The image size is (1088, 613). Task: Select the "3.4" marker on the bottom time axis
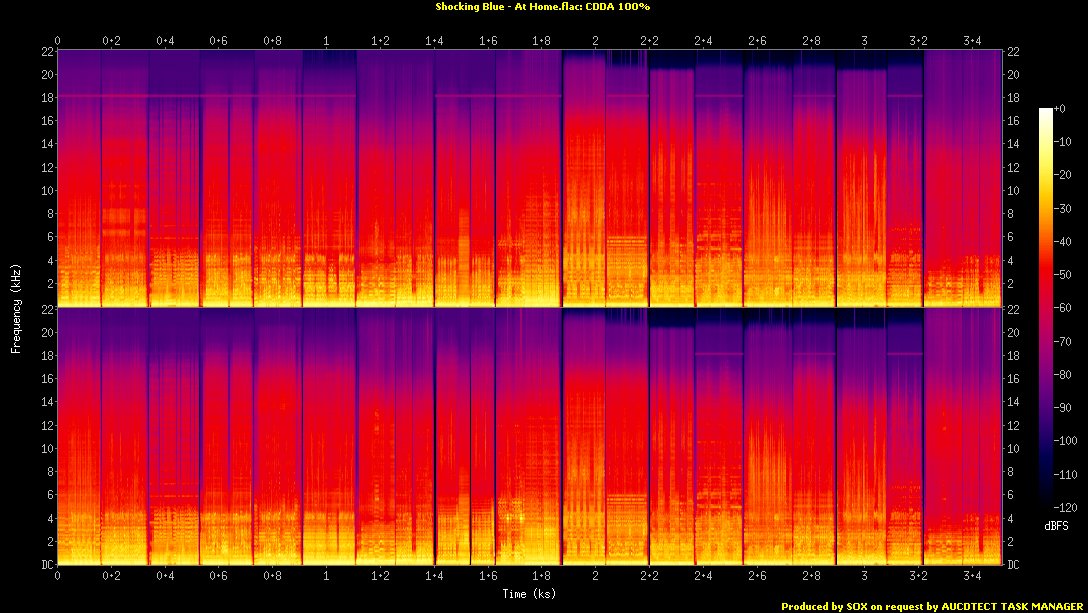pos(972,577)
